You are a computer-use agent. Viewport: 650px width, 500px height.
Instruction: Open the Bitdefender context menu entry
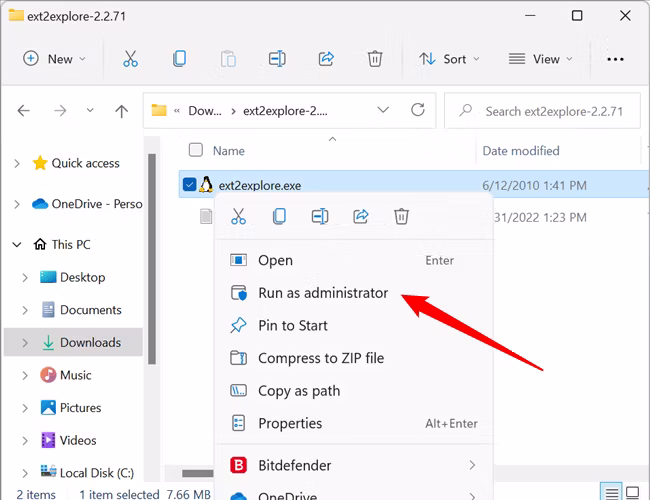[354, 465]
